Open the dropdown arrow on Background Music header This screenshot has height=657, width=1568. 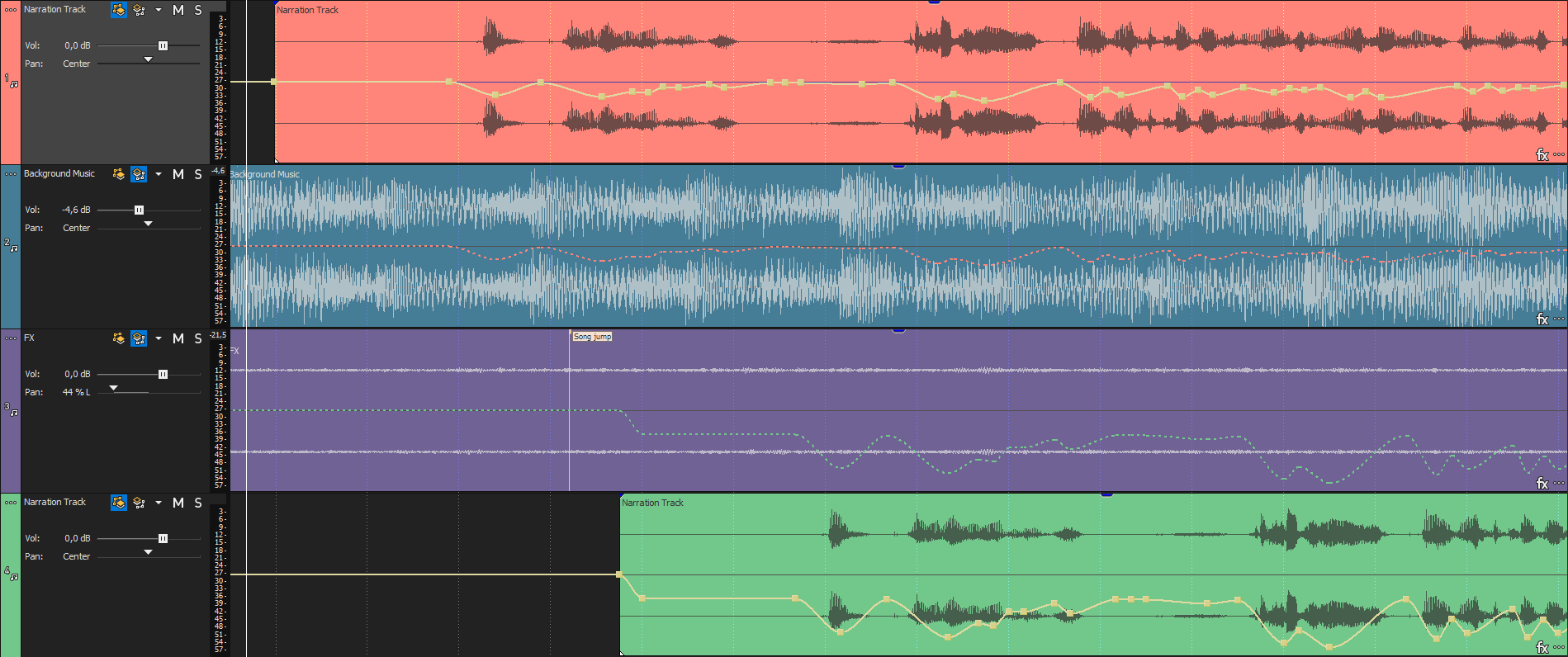coord(159,174)
